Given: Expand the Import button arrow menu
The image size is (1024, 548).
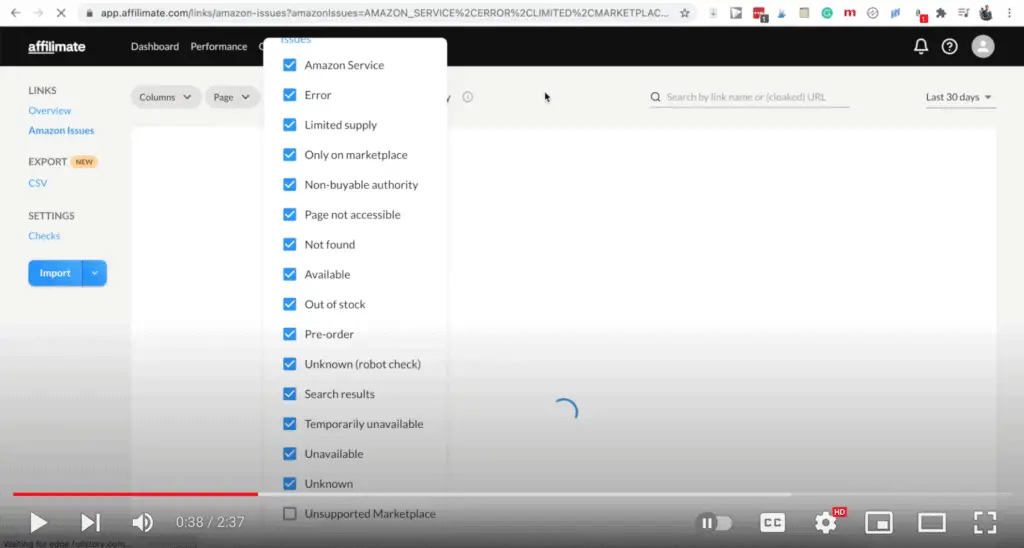Looking at the screenshot, I should [x=95, y=273].
